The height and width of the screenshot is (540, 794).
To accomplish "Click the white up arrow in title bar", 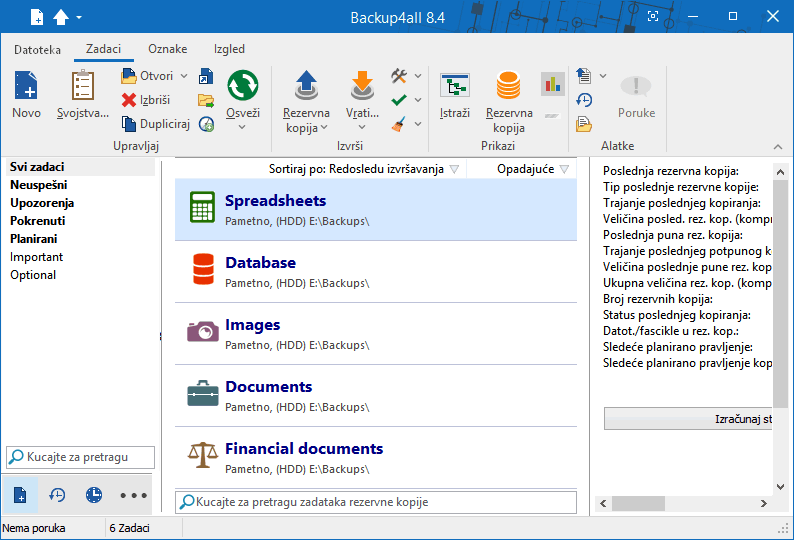I will pos(61,17).
